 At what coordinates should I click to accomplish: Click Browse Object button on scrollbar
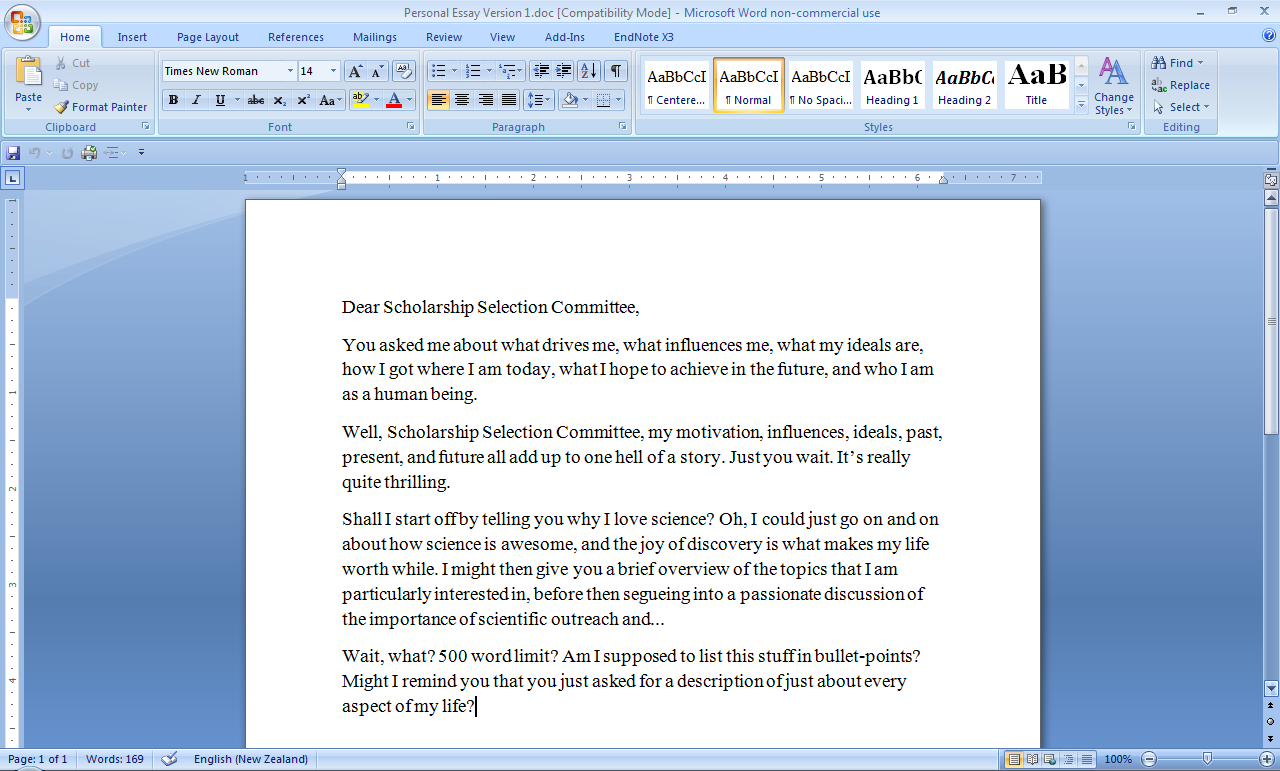tap(1271, 721)
